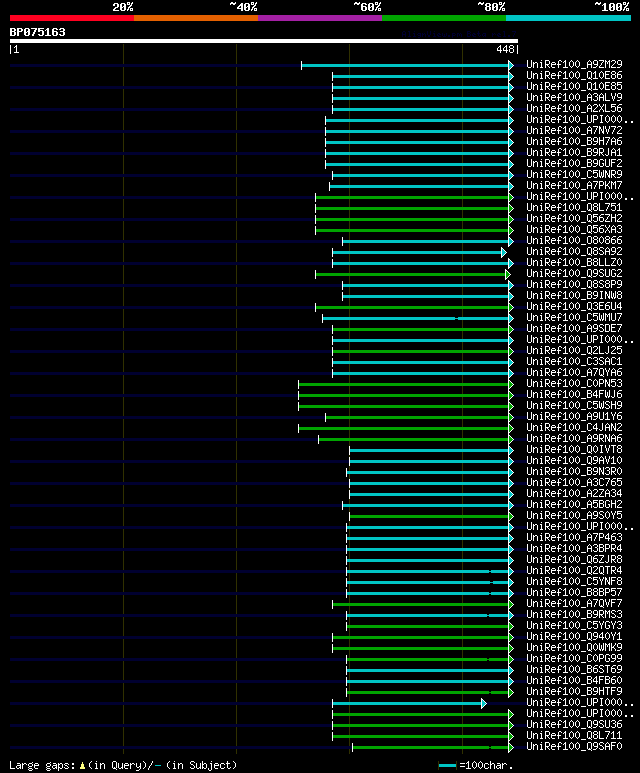Image resolution: width=640 pixels, height=773 pixels.
Task: Open hit UniRef100_A3ALV9
Action: 574,98
